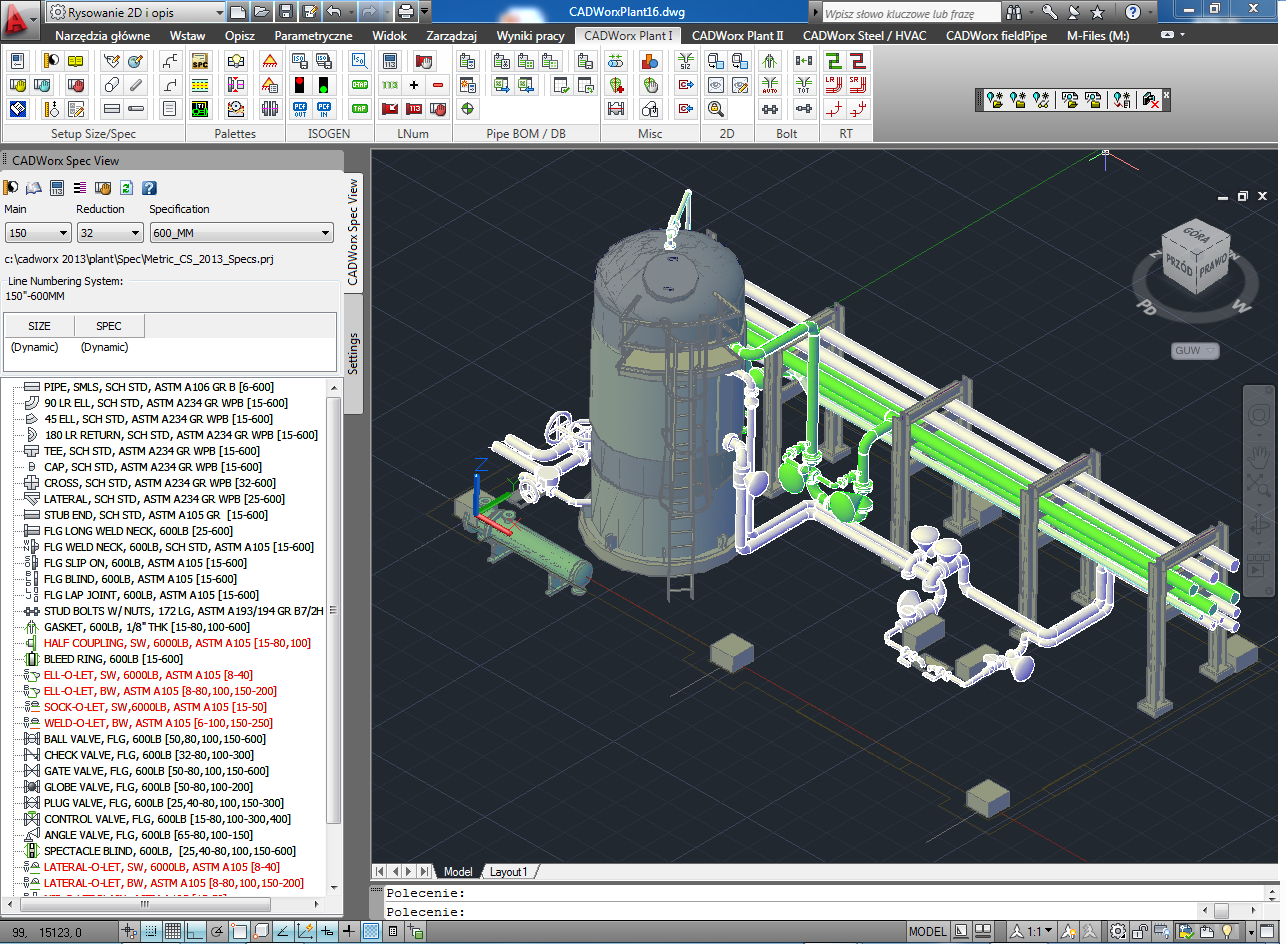
Task: Click the Undo arrow icon
Action: (334, 12)
